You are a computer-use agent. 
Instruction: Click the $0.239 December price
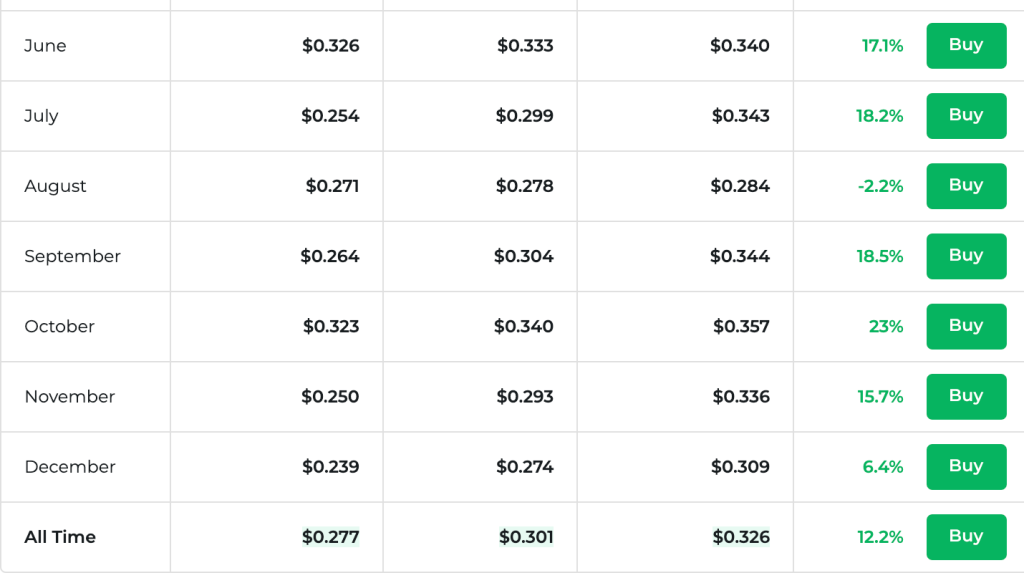[x=330, y=467]
